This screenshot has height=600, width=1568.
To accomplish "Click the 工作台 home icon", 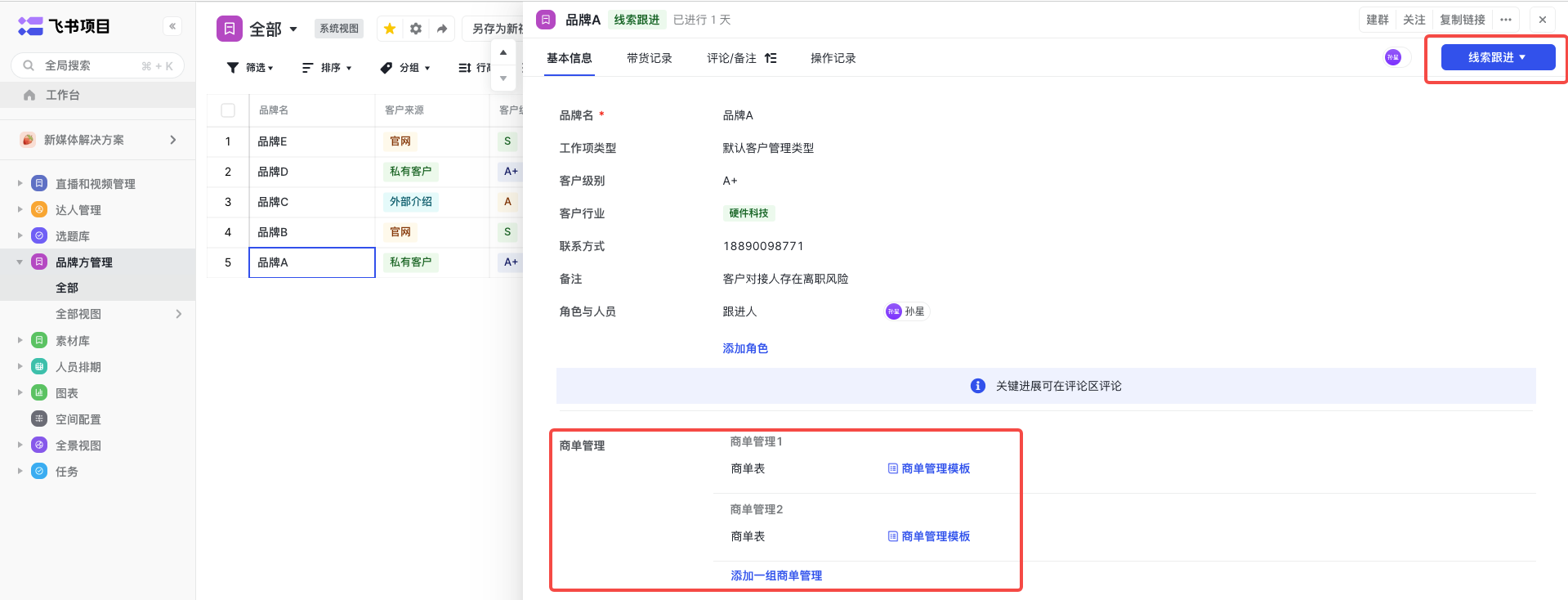I will pyautogui.click(x=29, y=95).
